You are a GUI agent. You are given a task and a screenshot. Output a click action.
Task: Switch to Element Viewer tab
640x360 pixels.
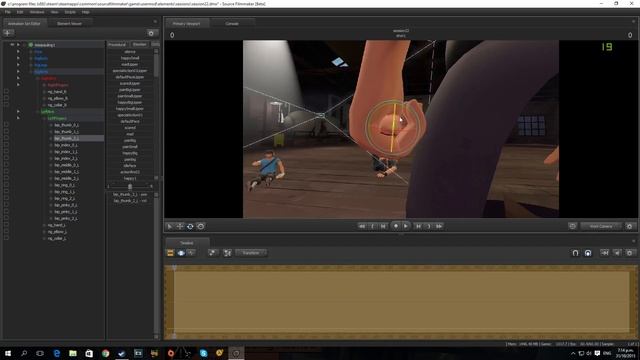pyautogui.click(x=69, y=24)
